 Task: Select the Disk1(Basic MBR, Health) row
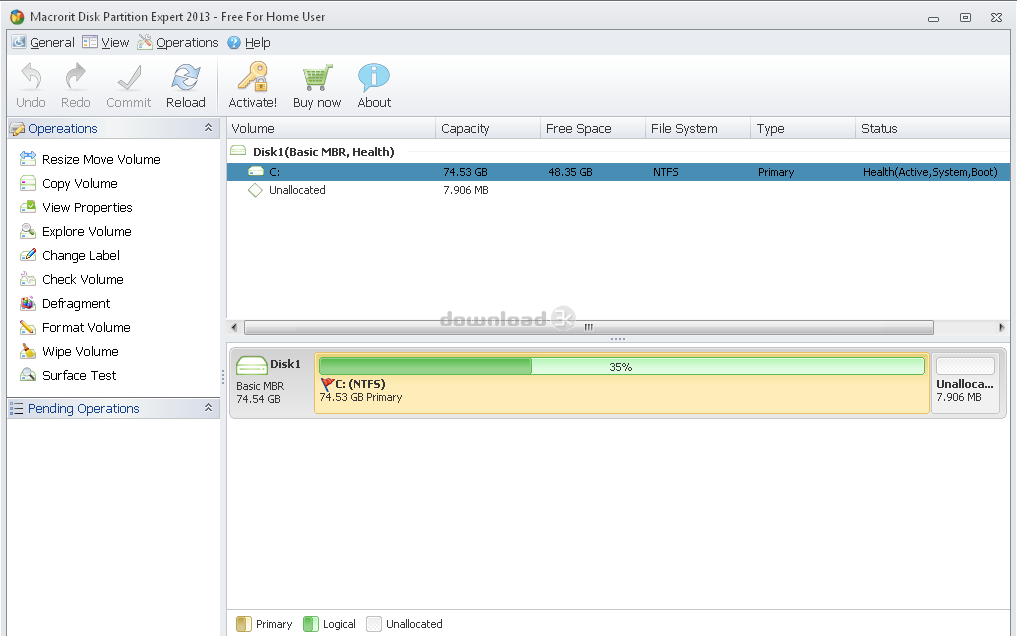click(x=618, y=152)
